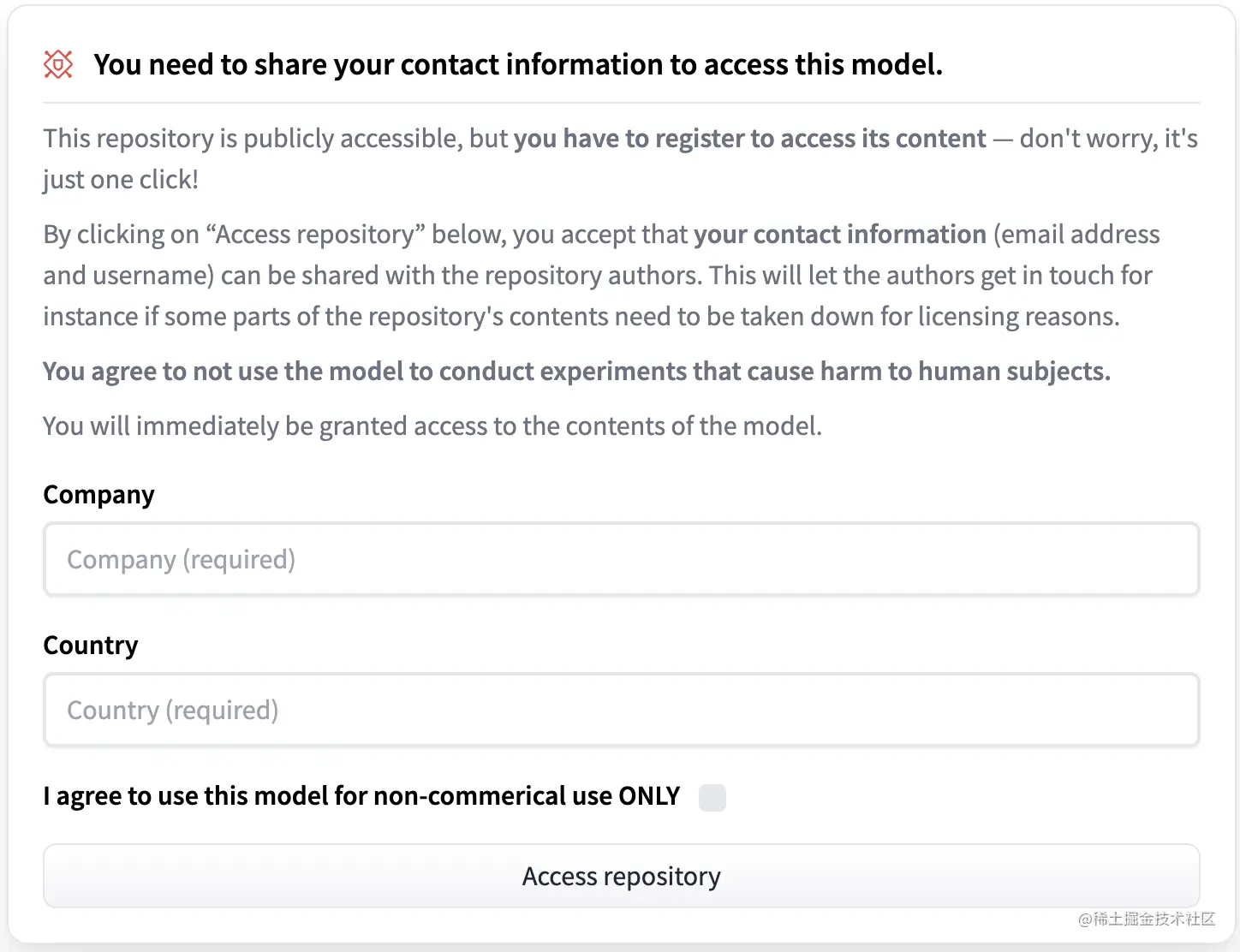Click bold text "you have to register to access its content"
Screen dimensions: 1240x952
click(x=749, y=139)
